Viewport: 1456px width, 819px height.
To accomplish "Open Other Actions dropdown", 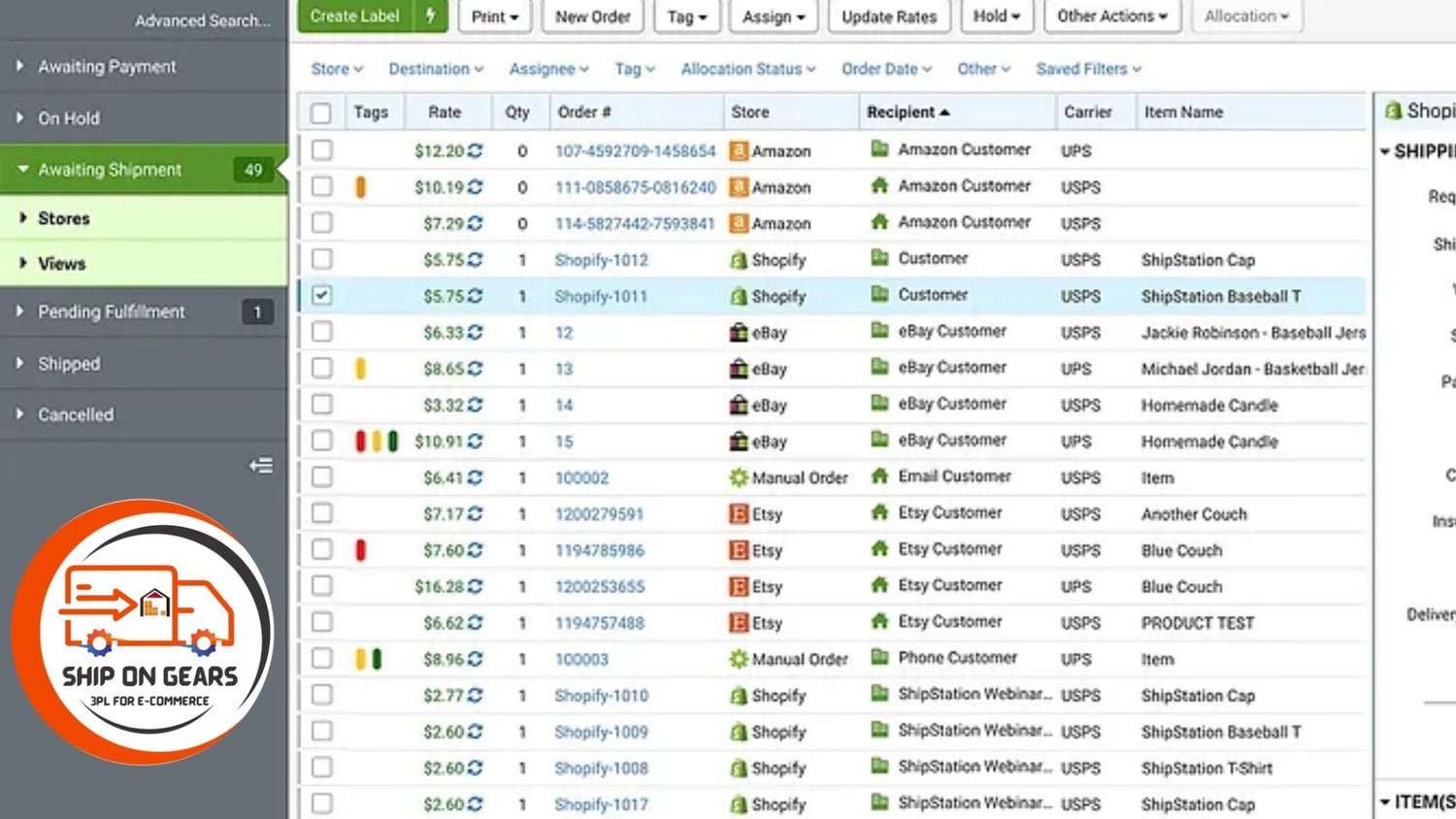I will pyautogui.click(x=1112, y=16).
